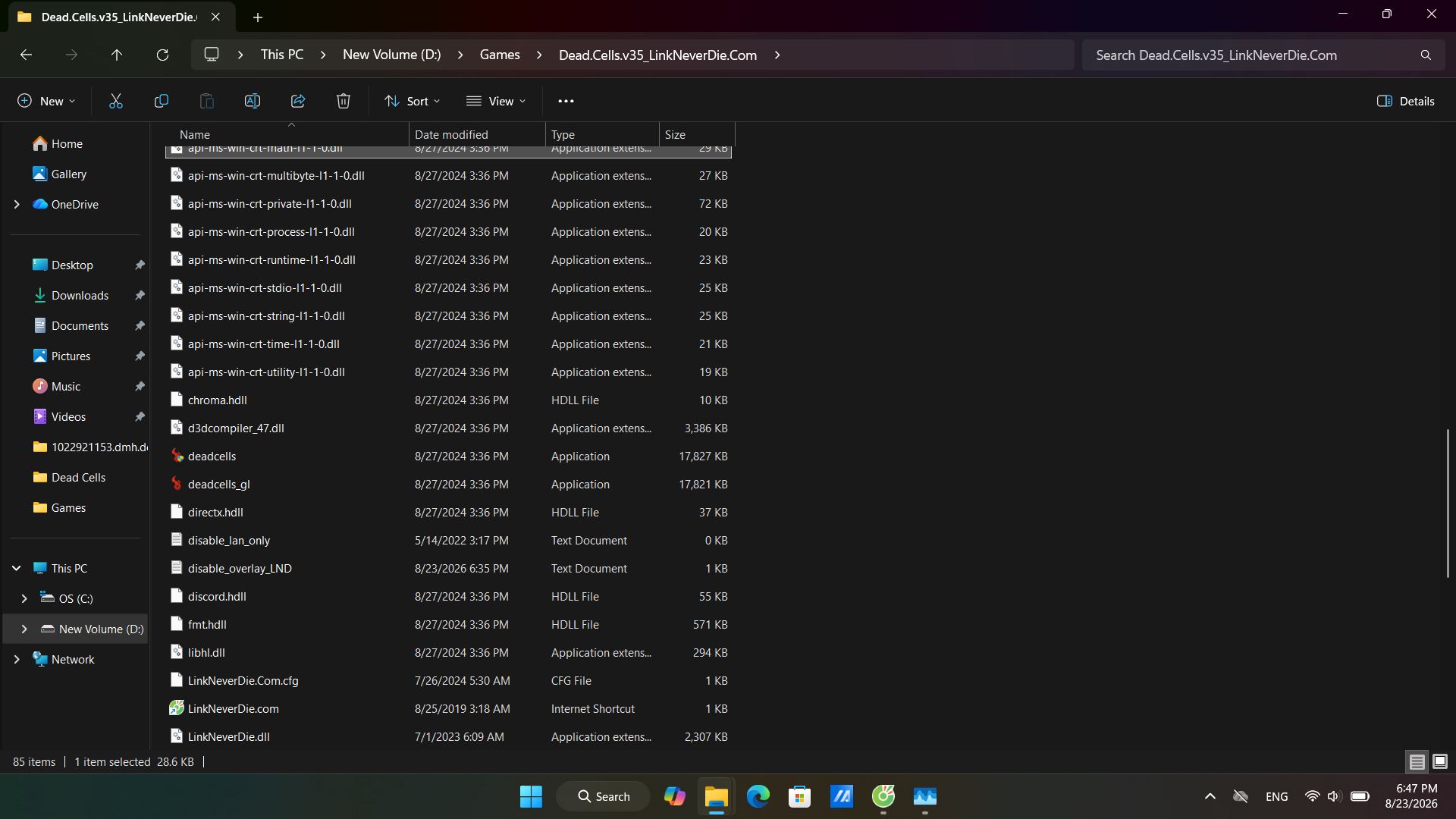Select the LinkNeverDie.Com.cfg file

449,680
